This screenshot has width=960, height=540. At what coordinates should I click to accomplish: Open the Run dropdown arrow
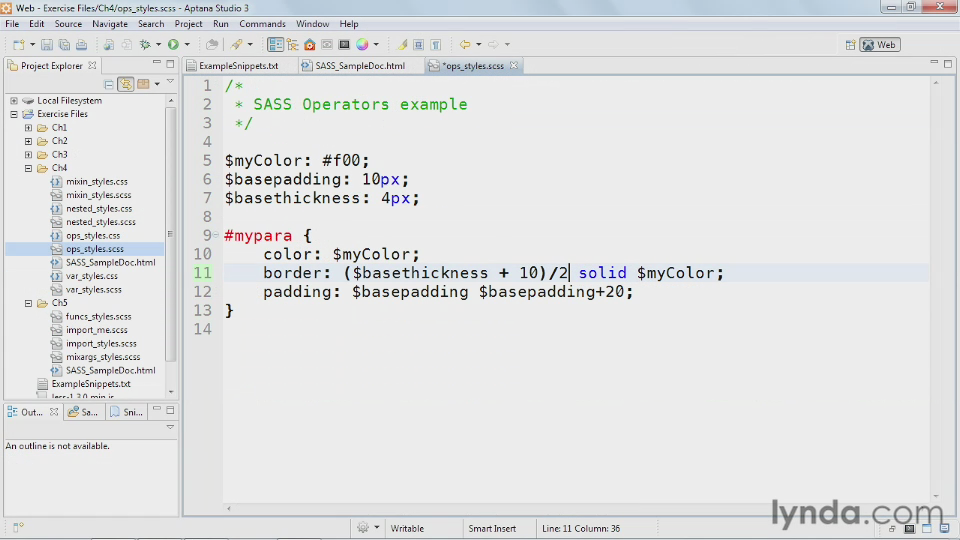coord(187,45)
